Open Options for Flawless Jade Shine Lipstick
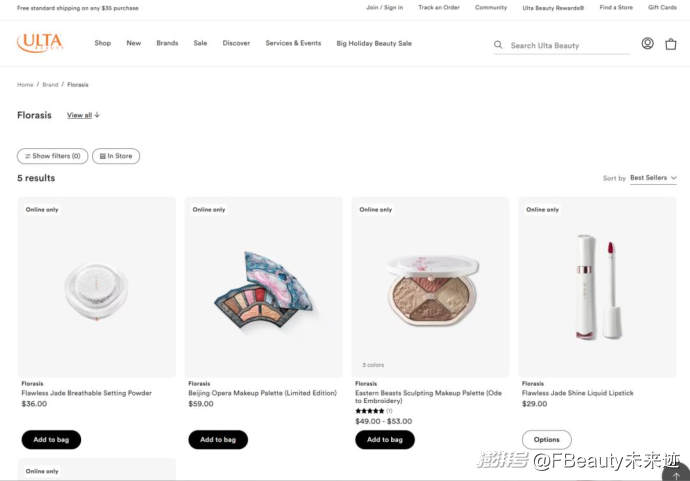The height and width of the screenshot is (481, 690). [546, 440]
